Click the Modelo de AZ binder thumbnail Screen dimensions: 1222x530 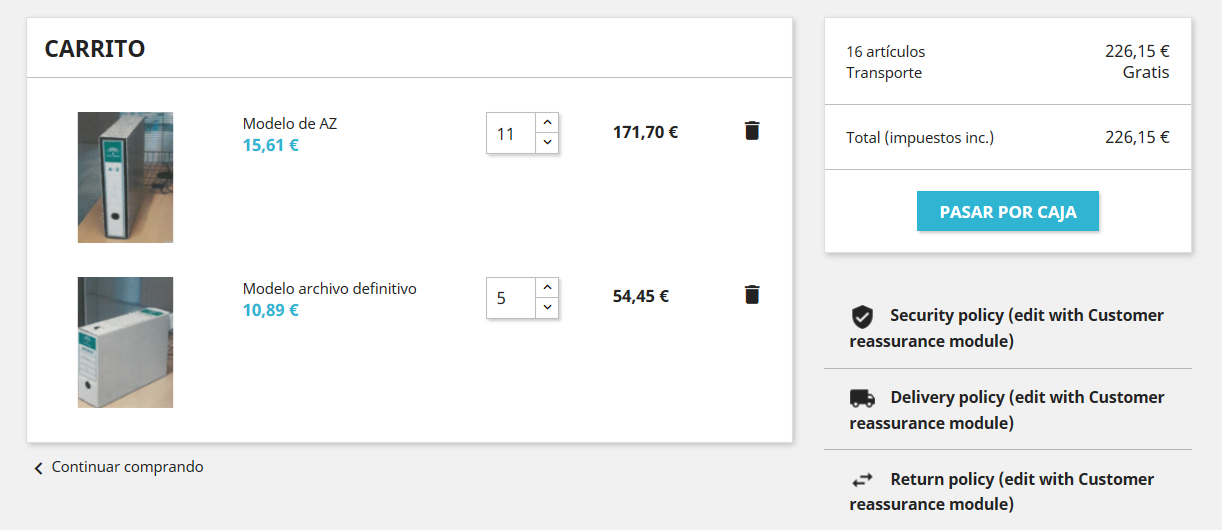point(125,177)
